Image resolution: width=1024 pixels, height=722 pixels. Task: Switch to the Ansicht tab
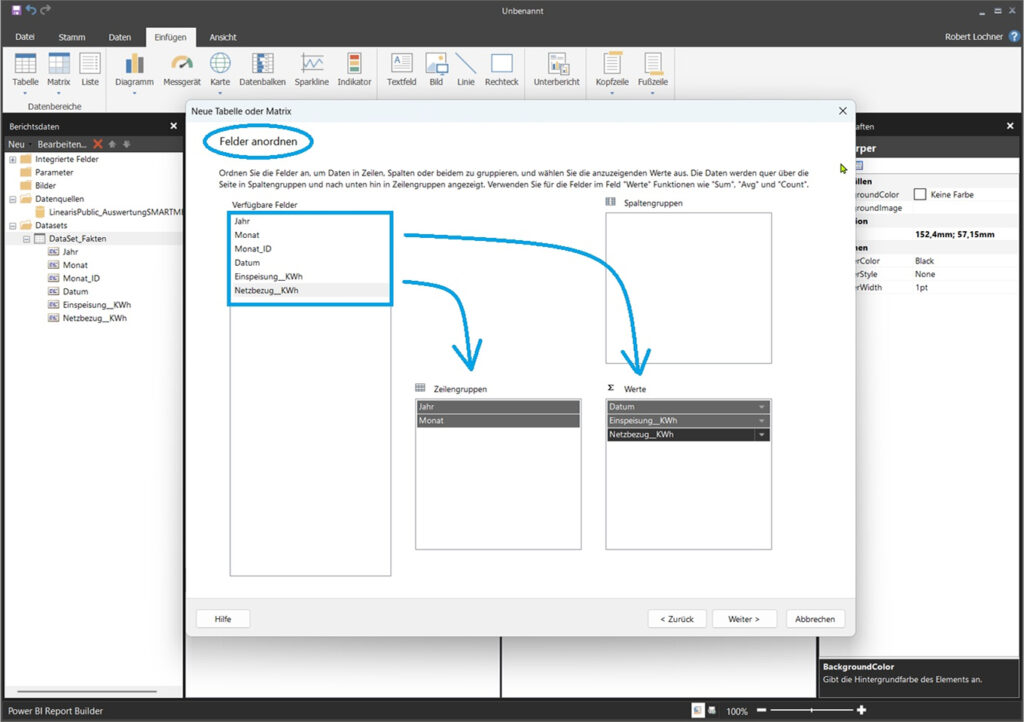point(223,37)
